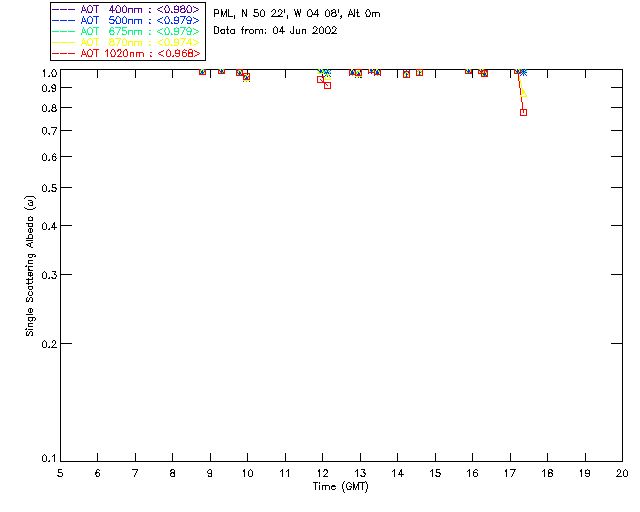Click the y-axis label 0.4
The width and height of the screenshot is (640, 512).
point(49,226)
